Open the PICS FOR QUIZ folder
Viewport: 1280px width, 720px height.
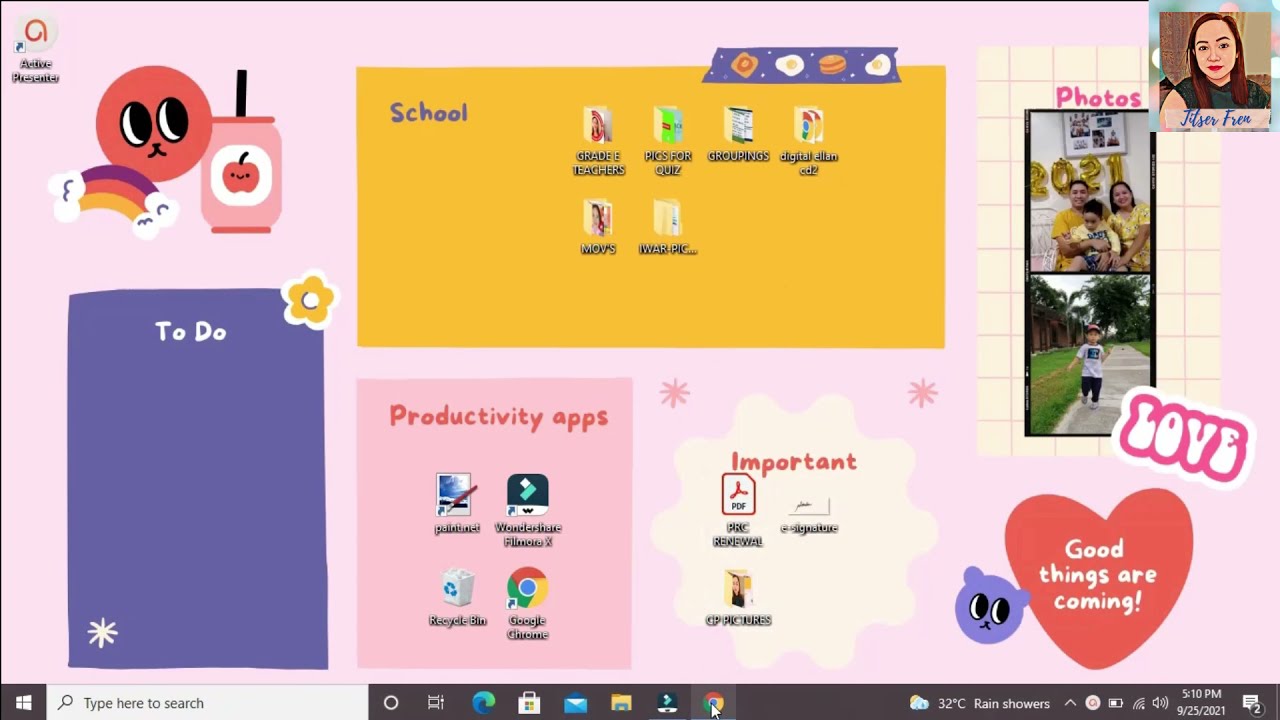[x=668, y=141]
